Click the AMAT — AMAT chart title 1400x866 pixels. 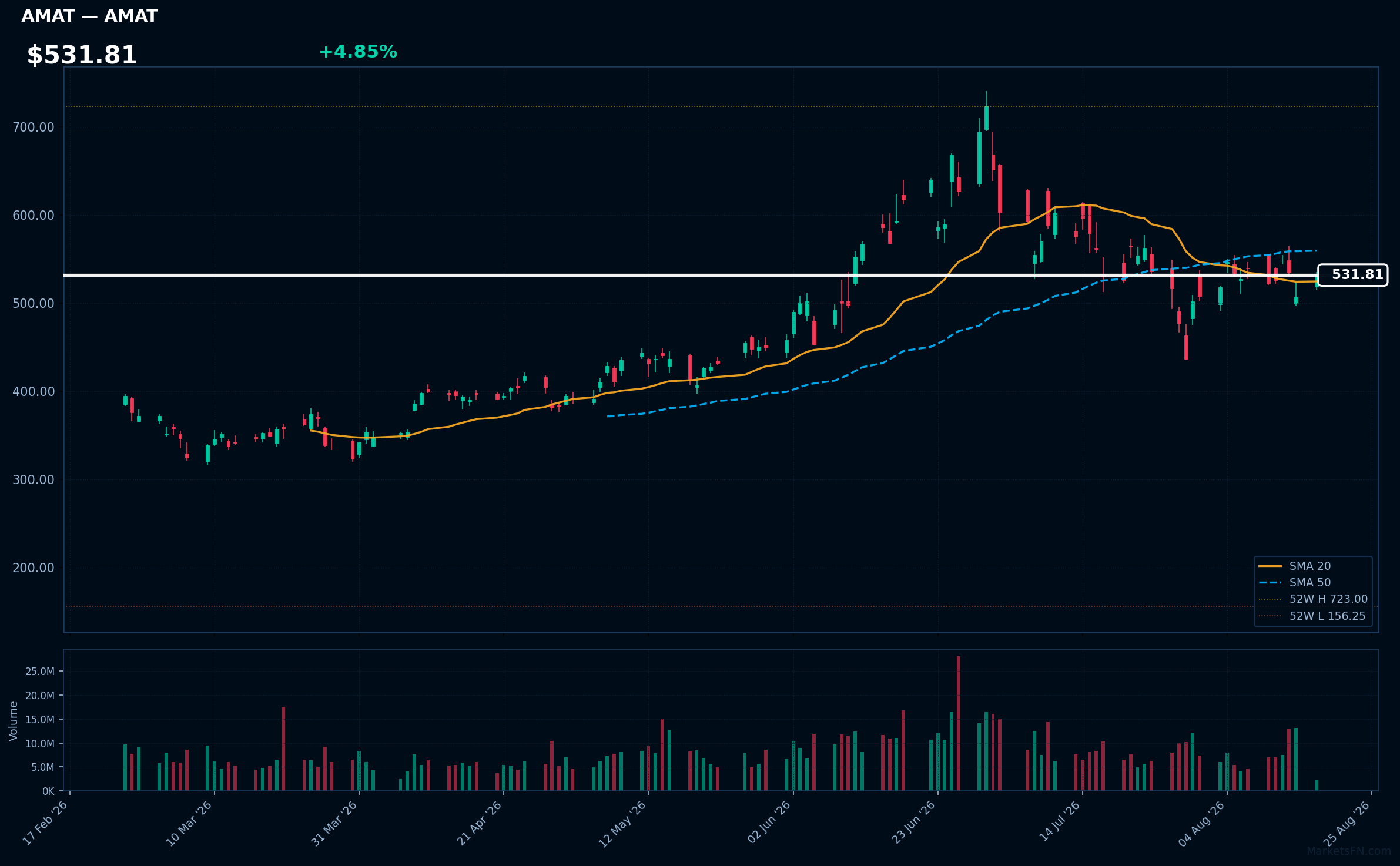[89, 16]
